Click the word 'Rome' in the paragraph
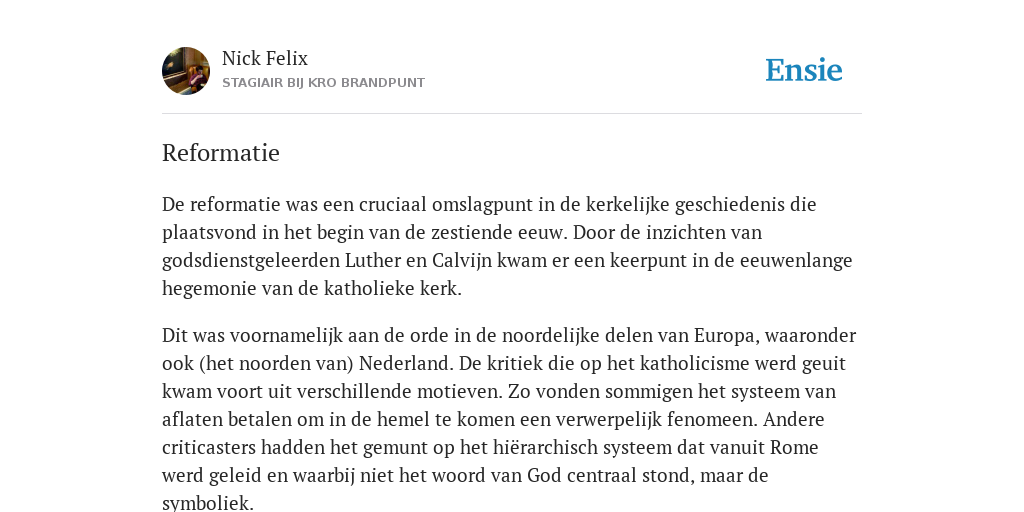Image resolution: width=1024 pixels, height=512 pixels. (794, 447)
